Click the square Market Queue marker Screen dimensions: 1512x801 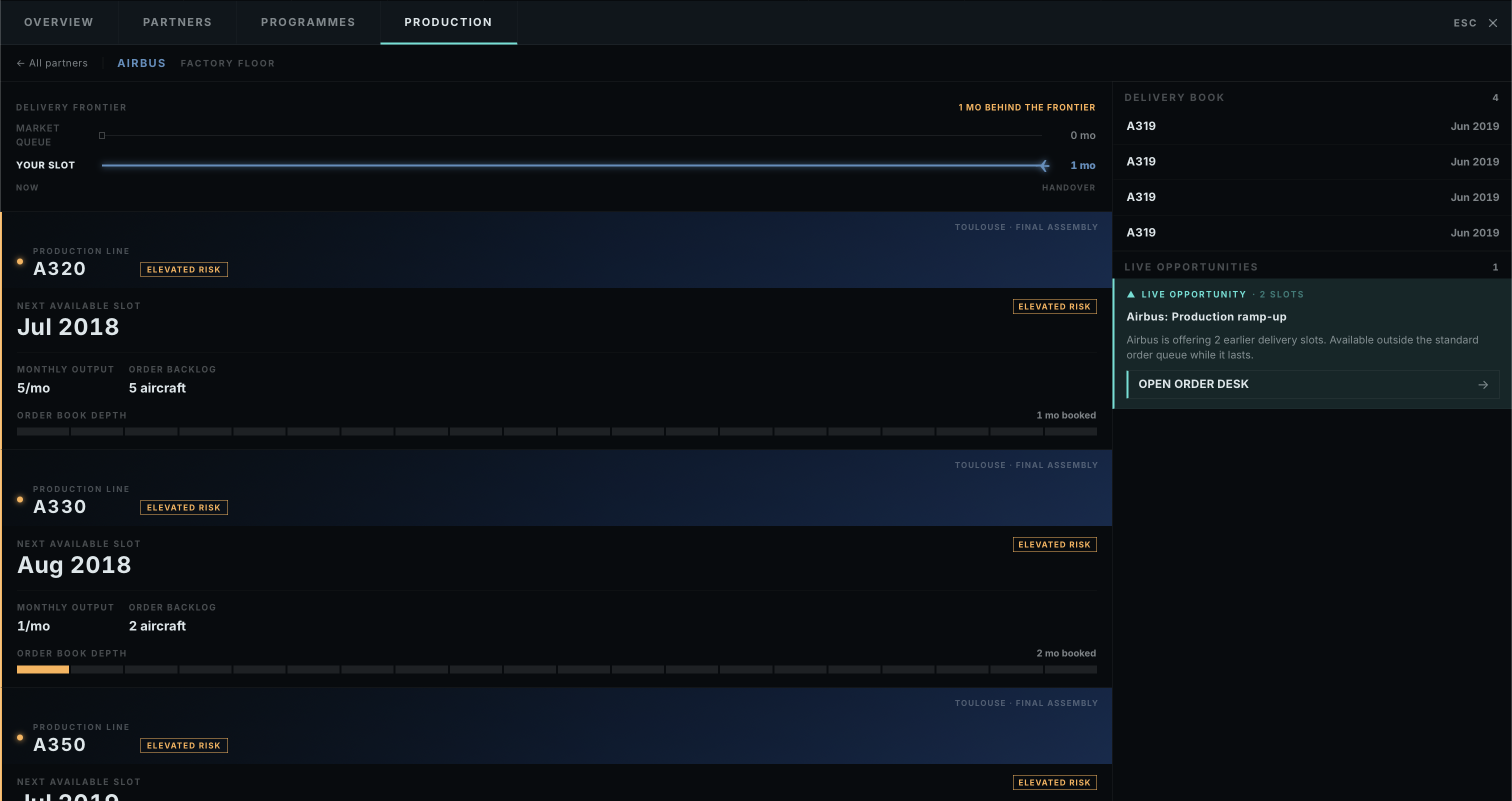tap(102, 135)
